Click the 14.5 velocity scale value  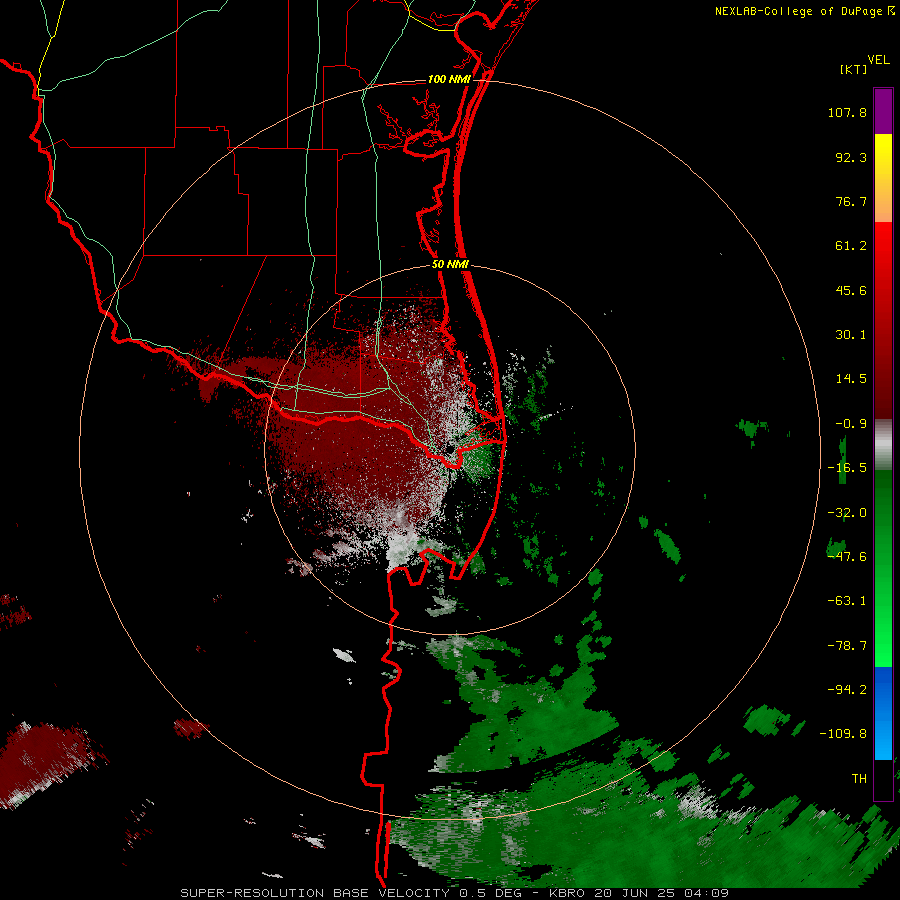(x=851, y=379)
